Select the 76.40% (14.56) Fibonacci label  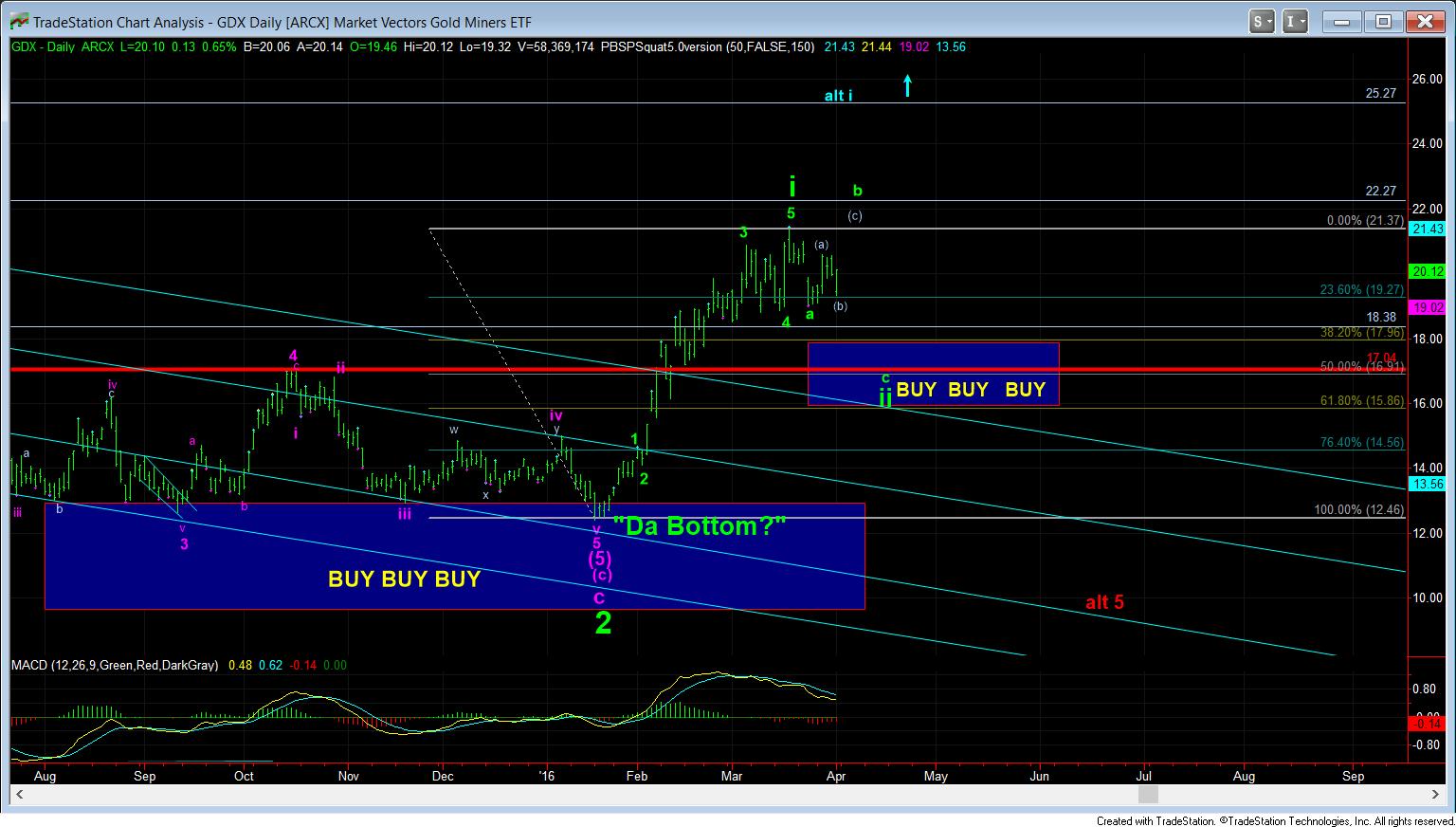pos(1362,443)
